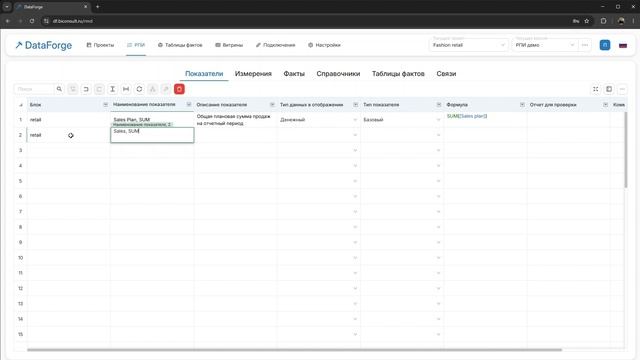This screenshot has width=640, height=360.
Task: Click the row height icon in the table toolbar
Action: click(113, 89)
